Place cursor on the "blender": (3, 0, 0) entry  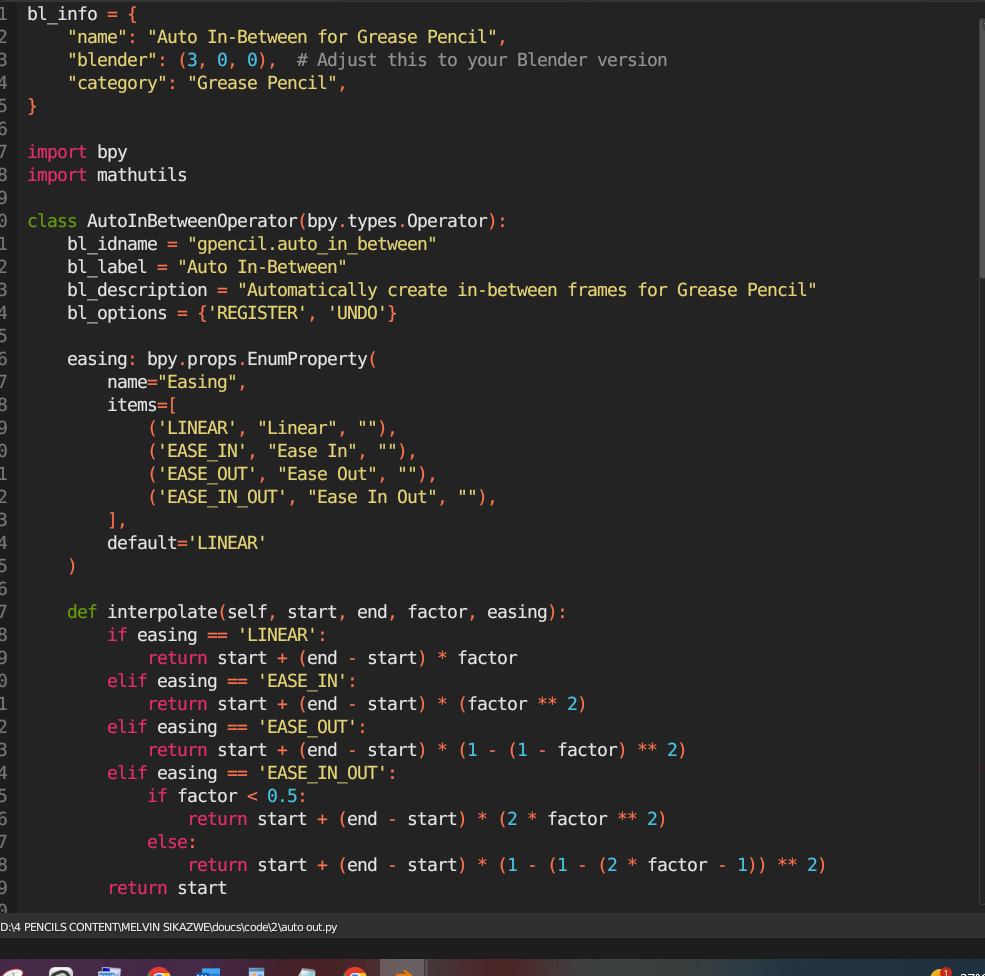coord(171,60)
